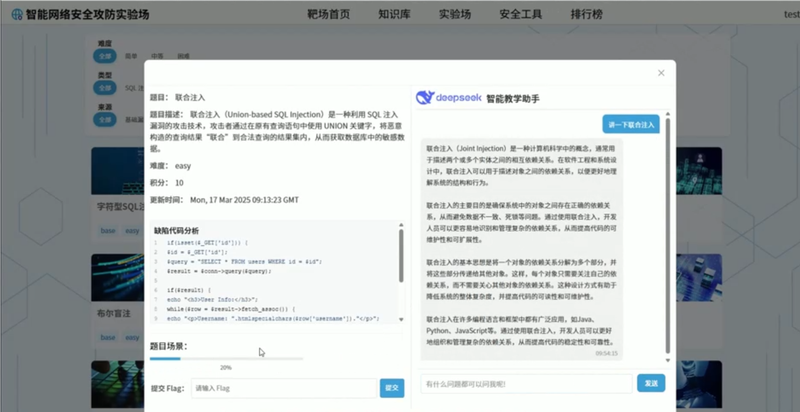
Task: Click the 题目 value 联合注入
Action: click(190, 97)
